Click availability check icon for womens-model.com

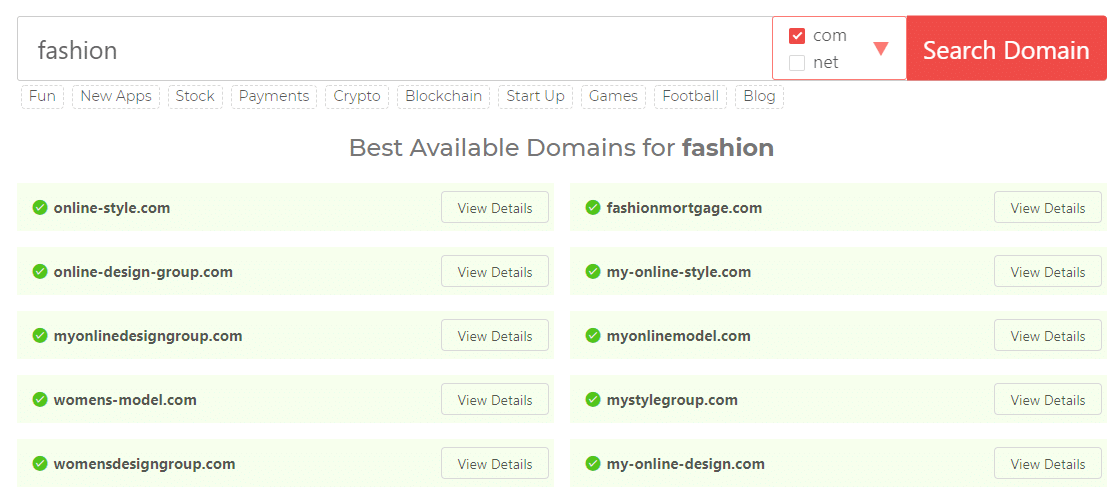point(40,400)
